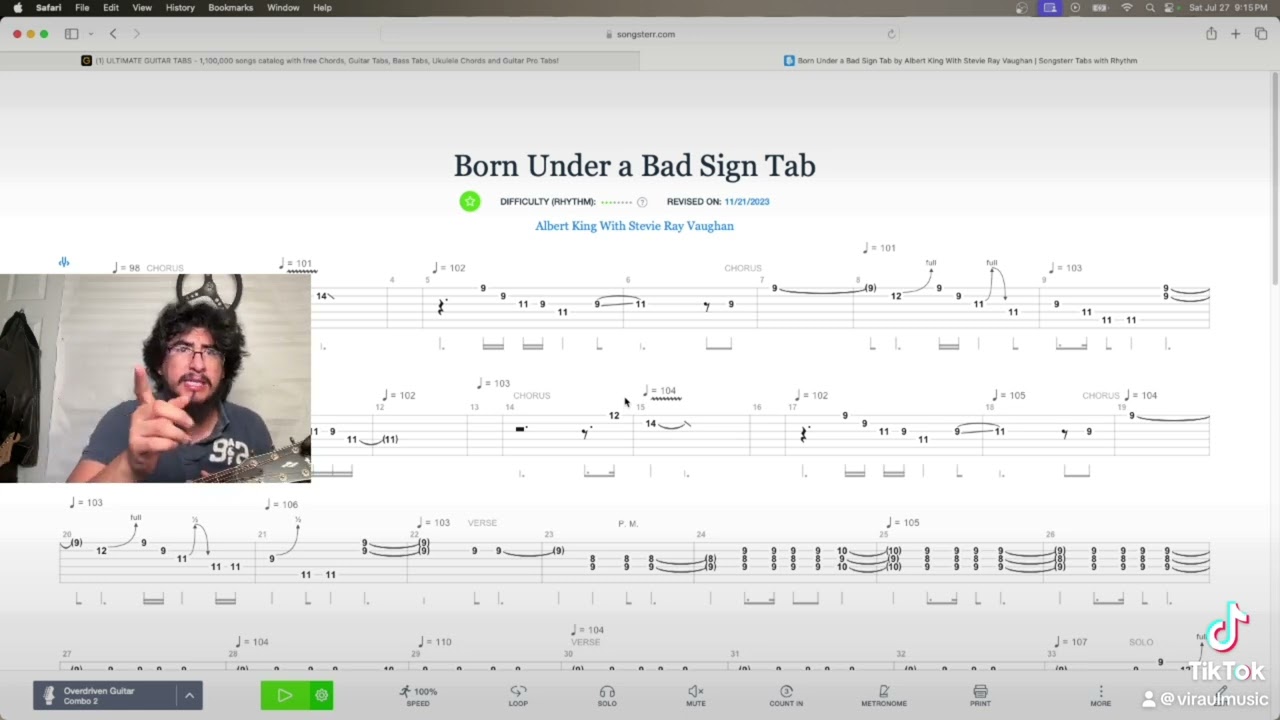1280x720 pixels.
Task: Open the Share sheet icon
Action: pyautogui.click(x=1211, y=34)
